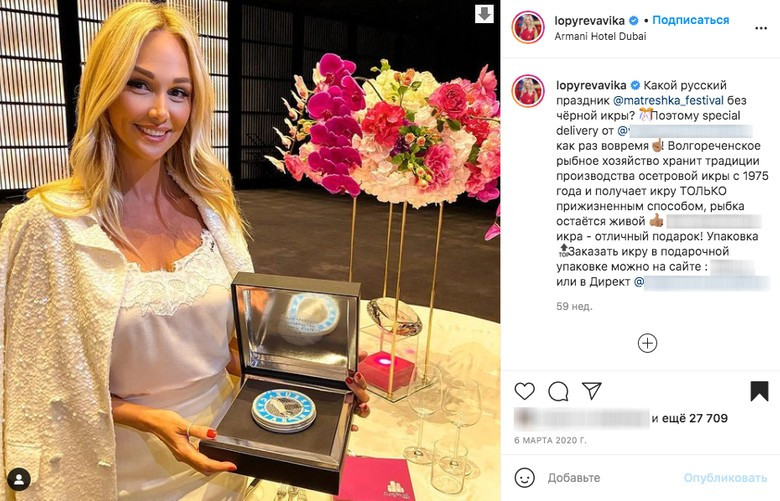
Task: Click the download arrow on the photo
Action: click(x=484, y=13)
